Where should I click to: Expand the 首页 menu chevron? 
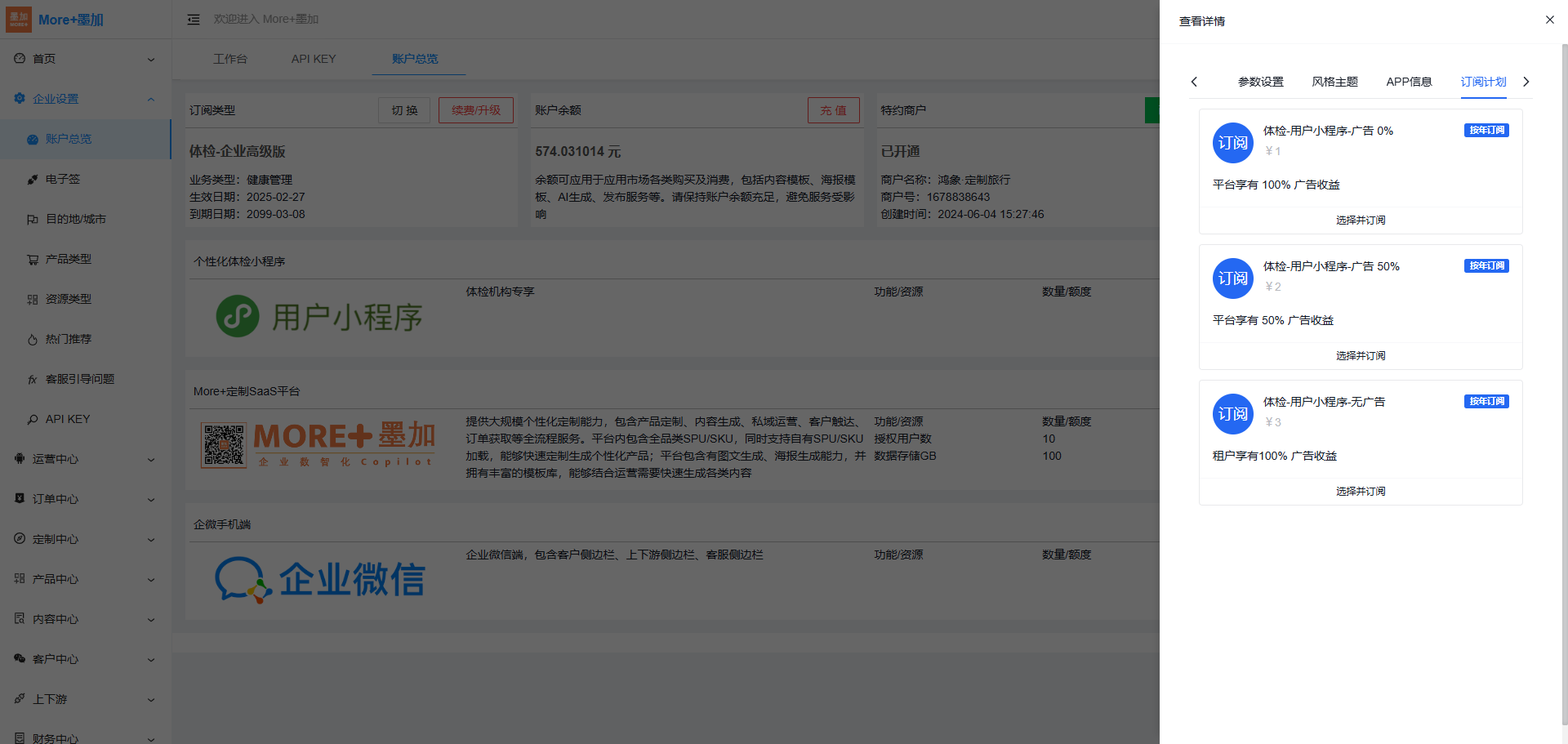tap(151, 59)
